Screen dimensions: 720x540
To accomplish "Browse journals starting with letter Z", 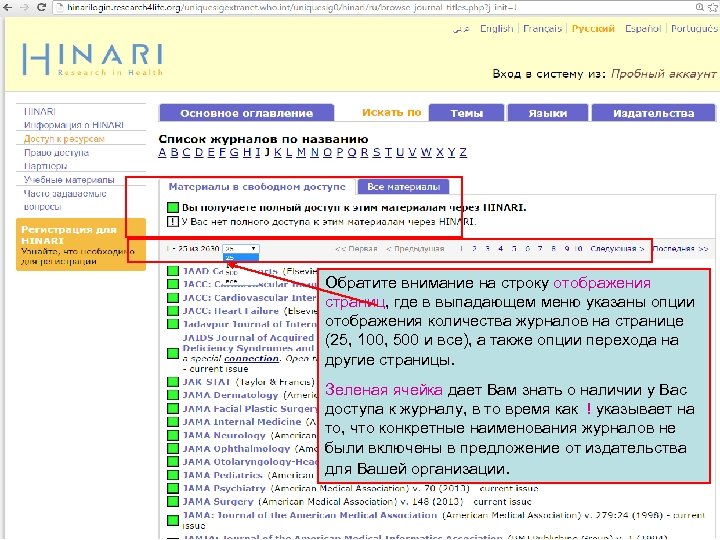I will [463, 152].
